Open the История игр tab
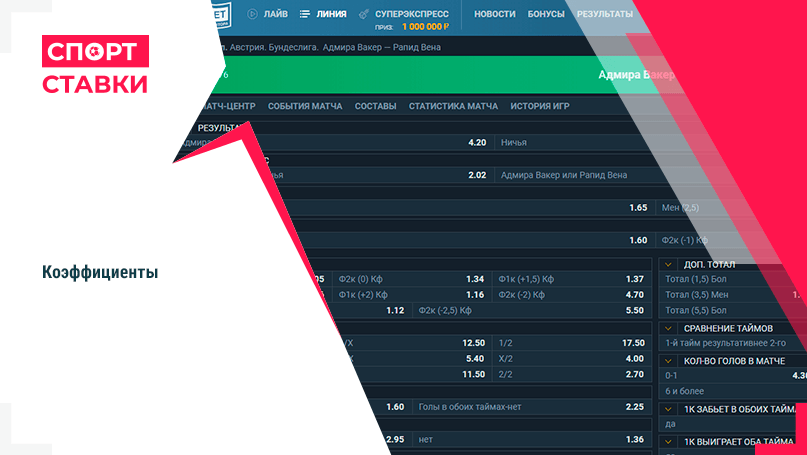 coord(540,106)
